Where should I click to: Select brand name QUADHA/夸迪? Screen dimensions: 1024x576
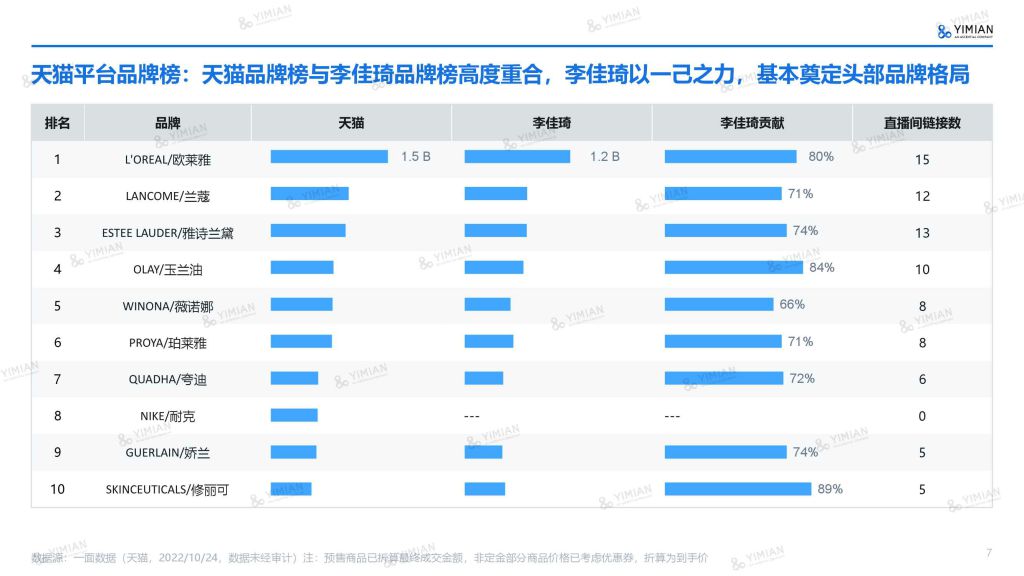[x=168, y=379]
